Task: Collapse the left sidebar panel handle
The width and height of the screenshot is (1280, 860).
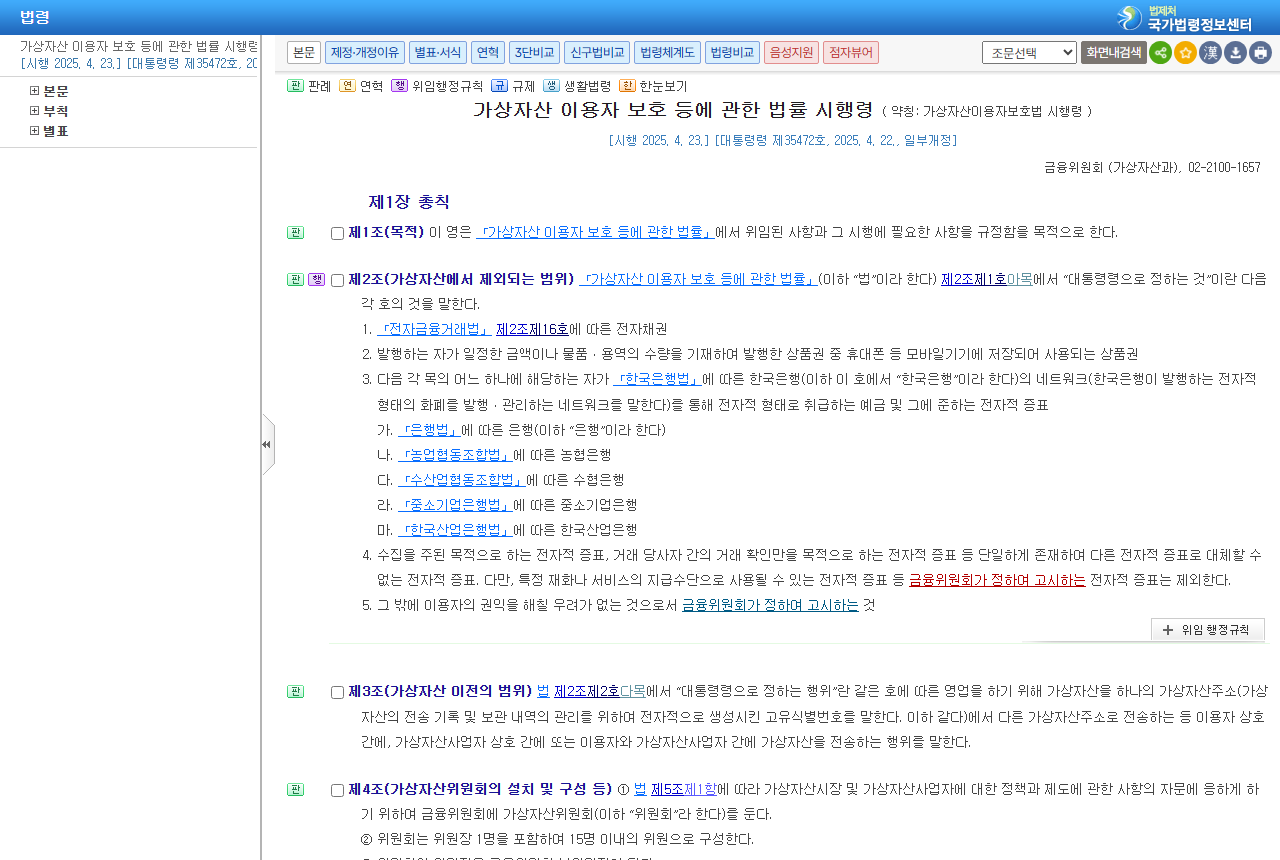Action: pos(267,444)
